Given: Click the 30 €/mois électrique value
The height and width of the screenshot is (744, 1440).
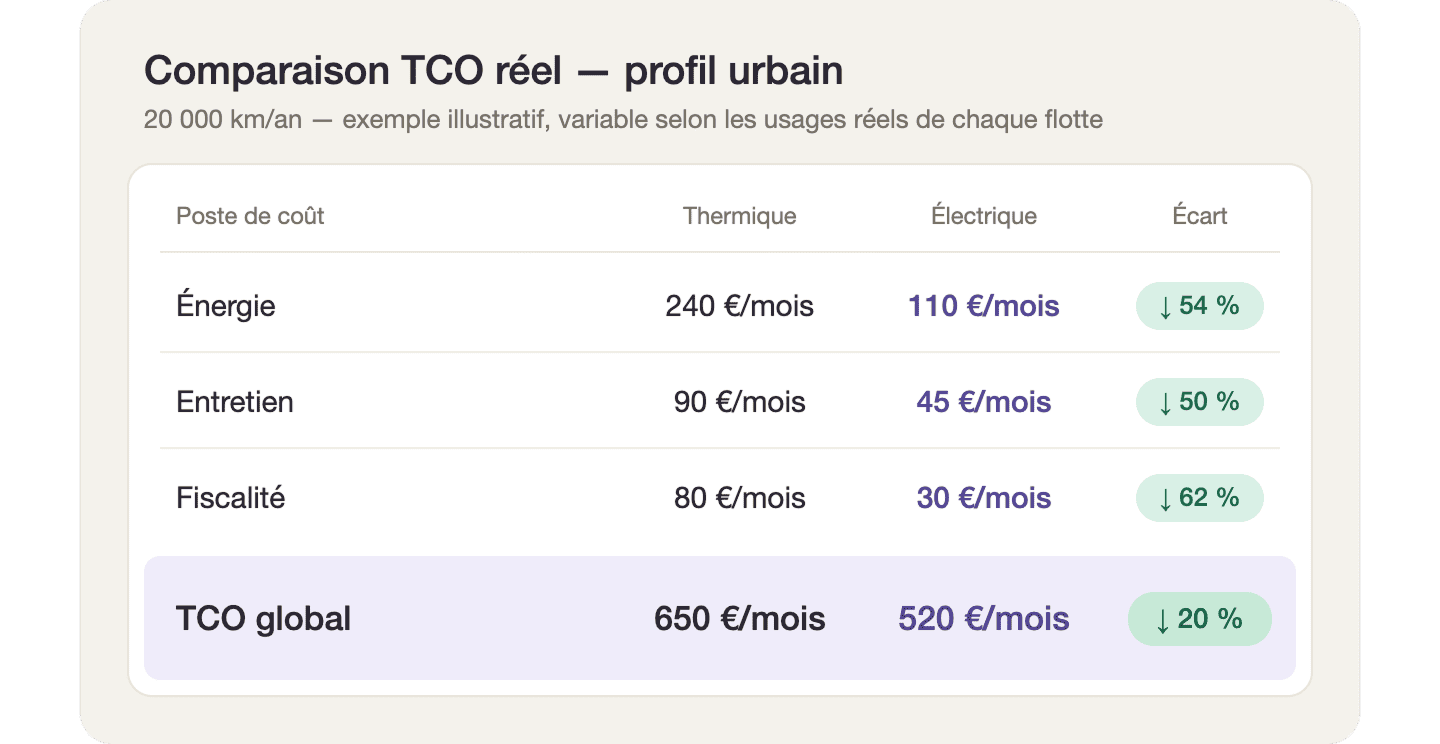Looking at the screenshot, I should 984,498.
